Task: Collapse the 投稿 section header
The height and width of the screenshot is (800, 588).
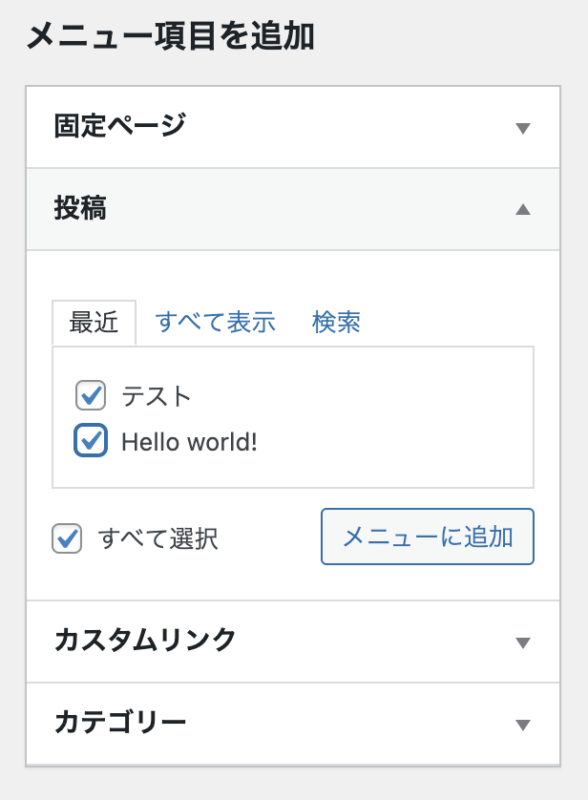Action: coord(293,209)
